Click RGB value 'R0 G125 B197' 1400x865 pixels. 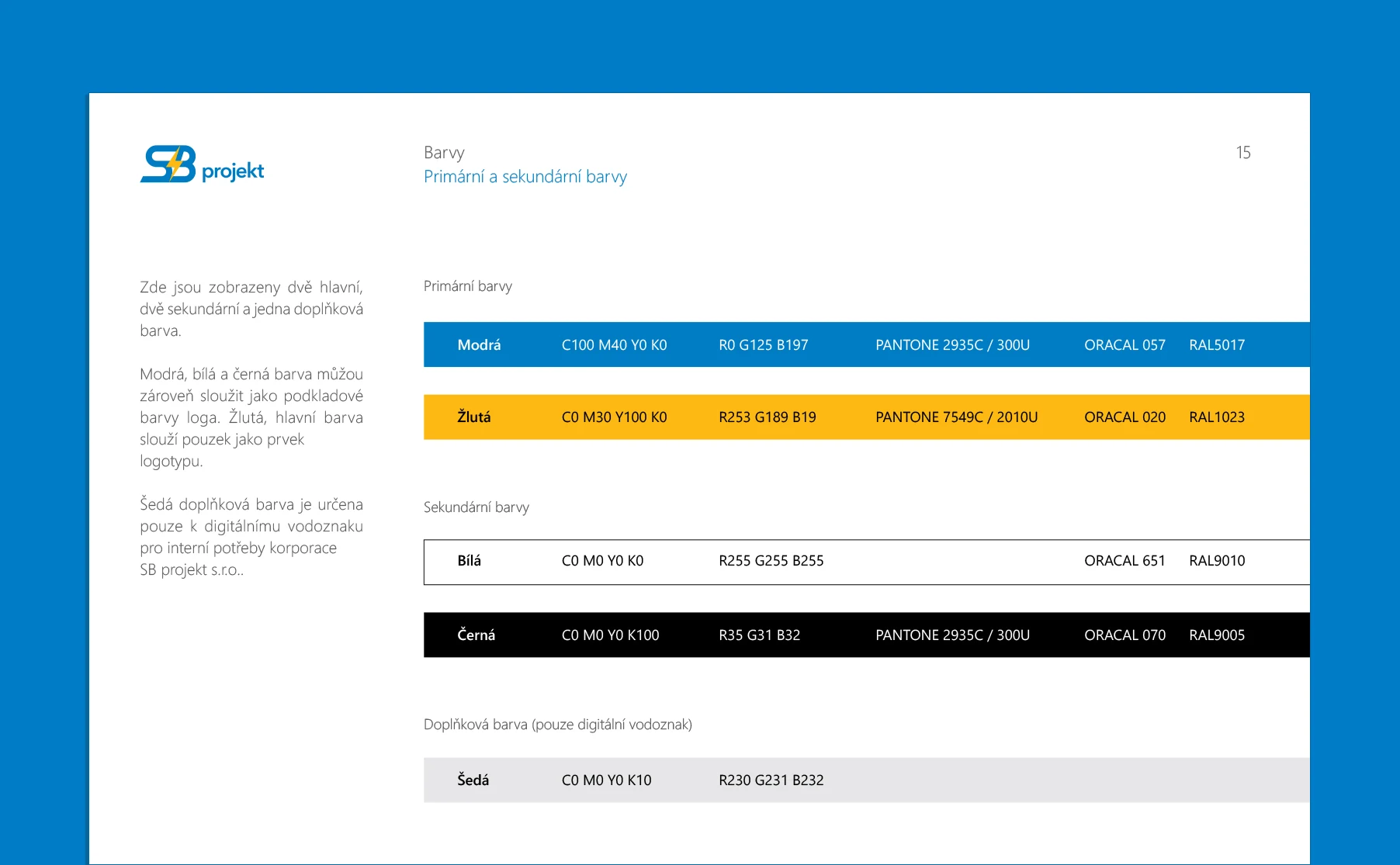coord(764,345)
